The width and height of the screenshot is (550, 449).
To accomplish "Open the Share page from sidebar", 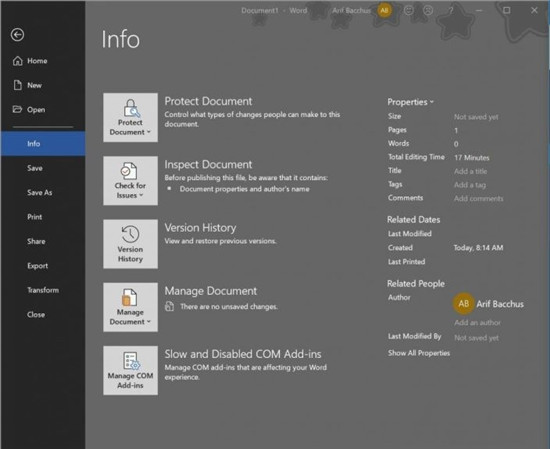I will (43, 241).
